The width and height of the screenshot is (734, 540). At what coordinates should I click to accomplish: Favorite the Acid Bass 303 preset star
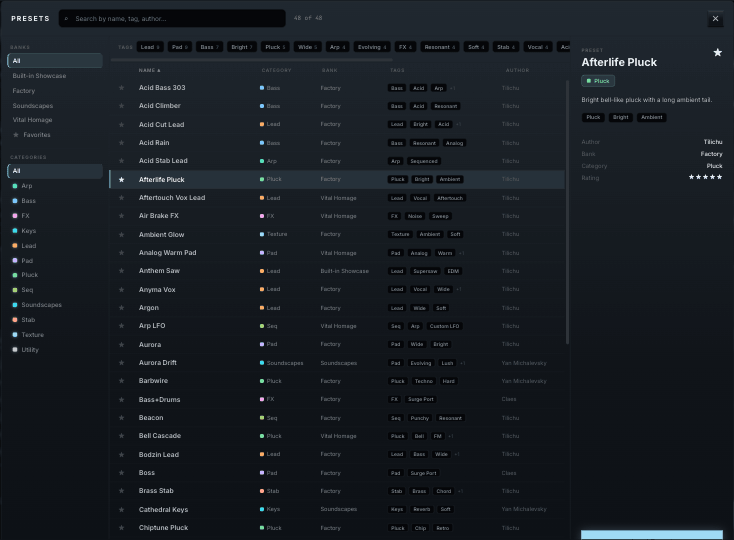(122, 88)
